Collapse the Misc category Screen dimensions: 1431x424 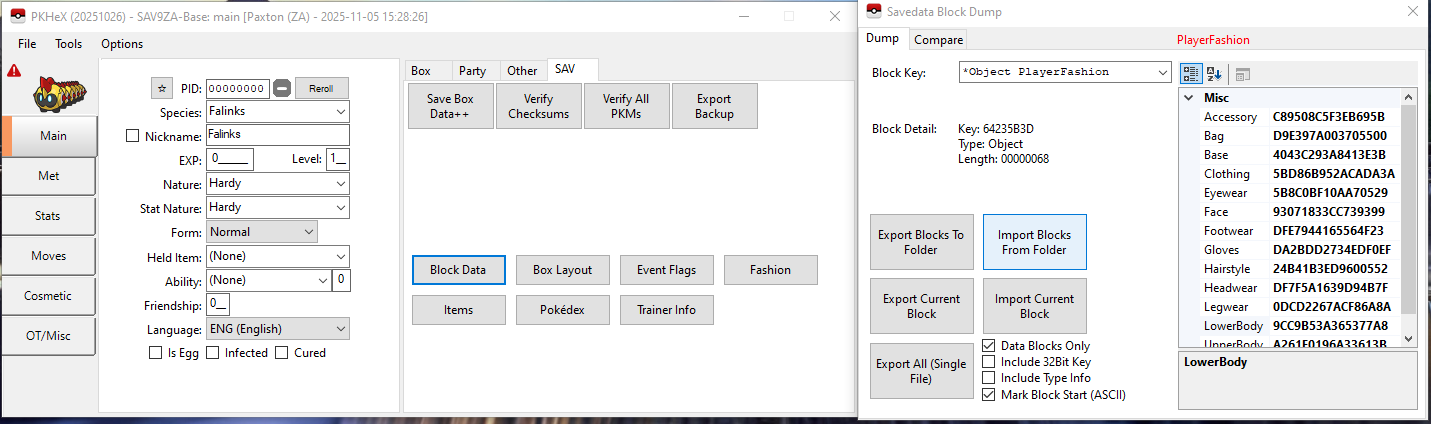pyautogui.click(x=1188, y=98)
